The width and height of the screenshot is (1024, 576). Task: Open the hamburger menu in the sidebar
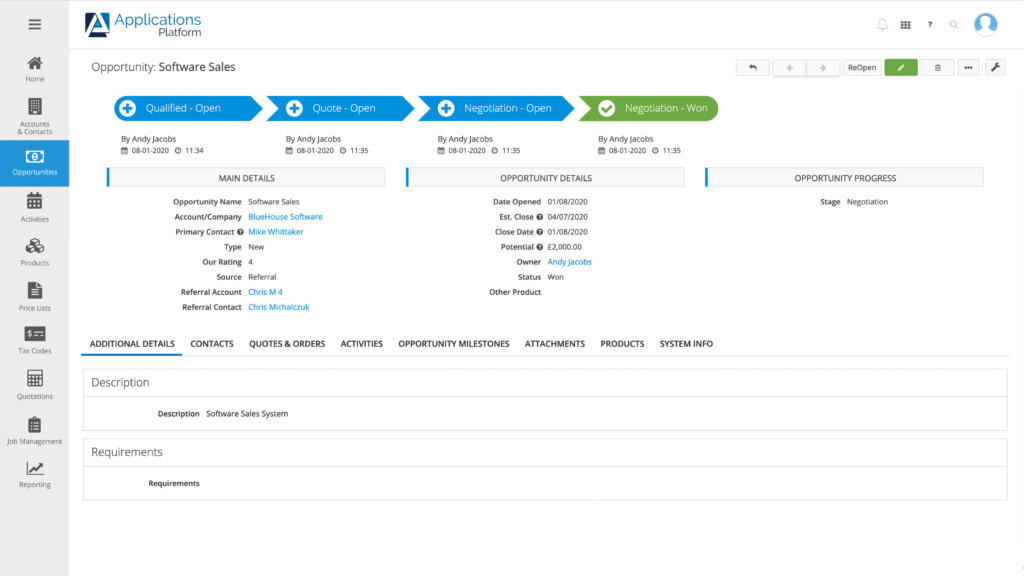click(34, 24)
